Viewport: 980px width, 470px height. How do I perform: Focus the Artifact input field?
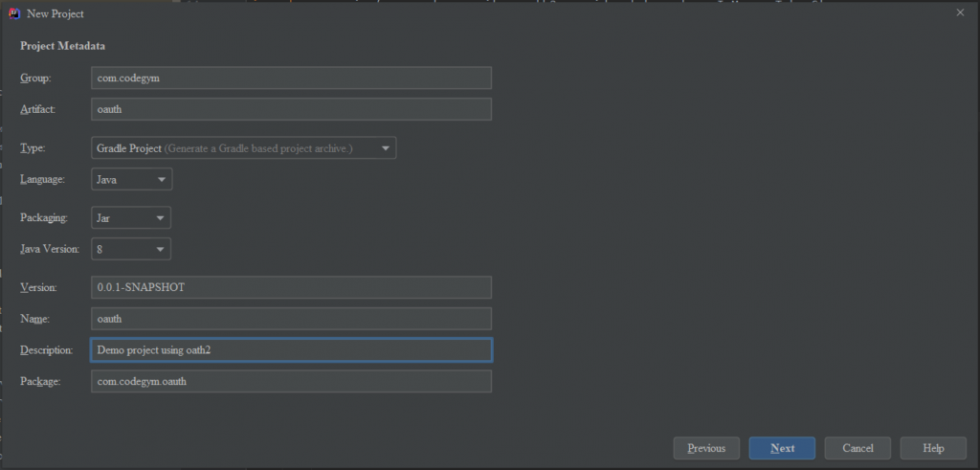click(x=291, y=109)
